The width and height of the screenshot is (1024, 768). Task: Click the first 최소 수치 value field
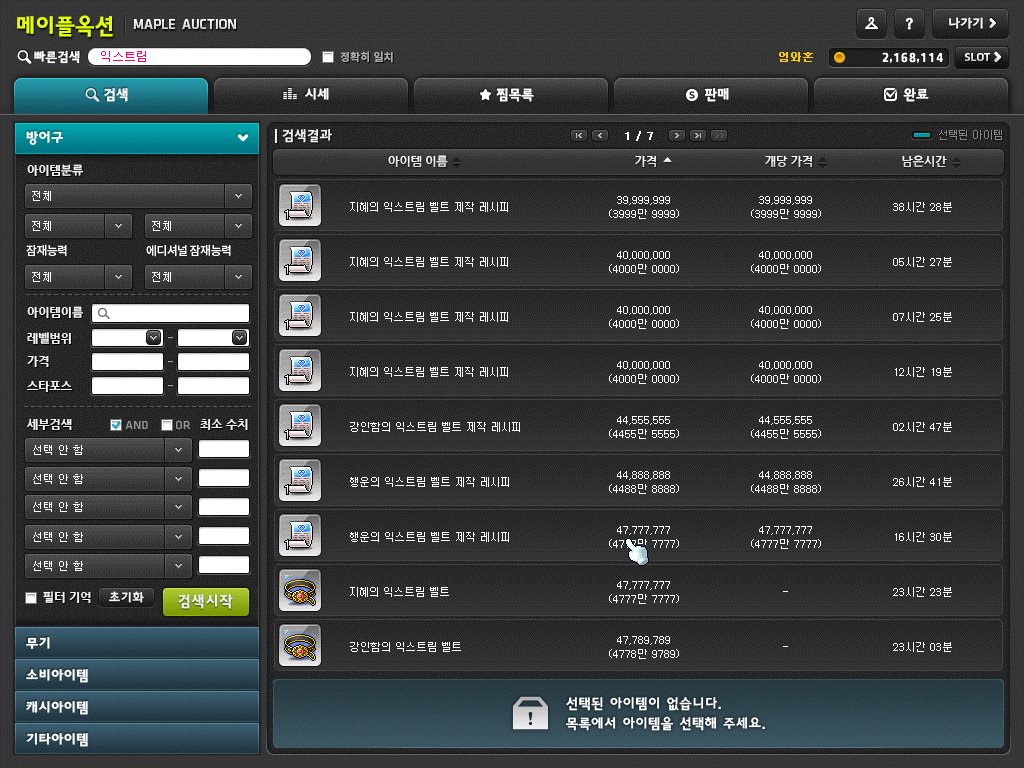point(223,449)
